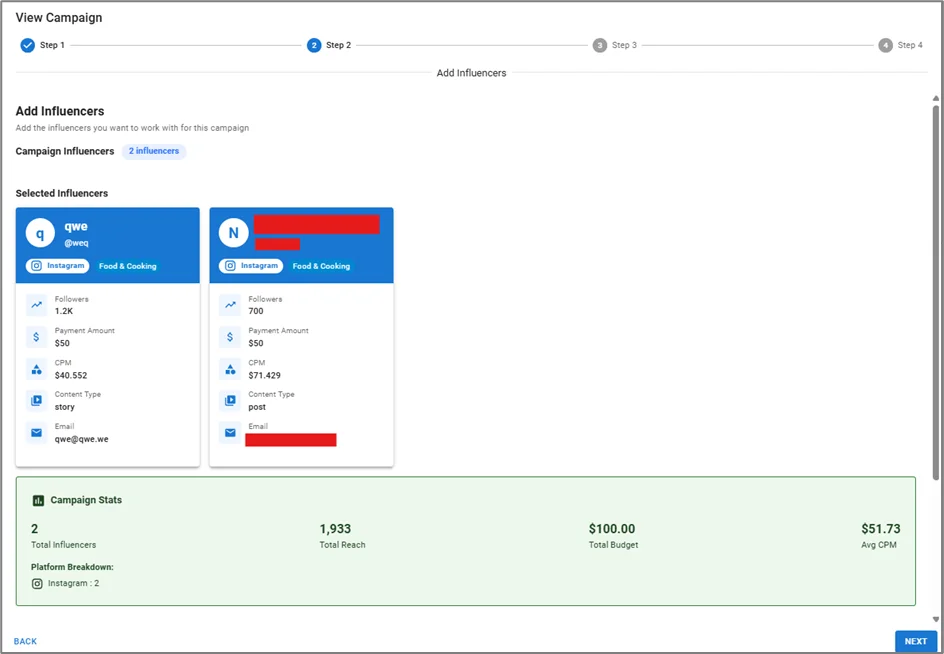
Task: Click the followers trend icon on qwe card
Action: [x=36, y=305]
